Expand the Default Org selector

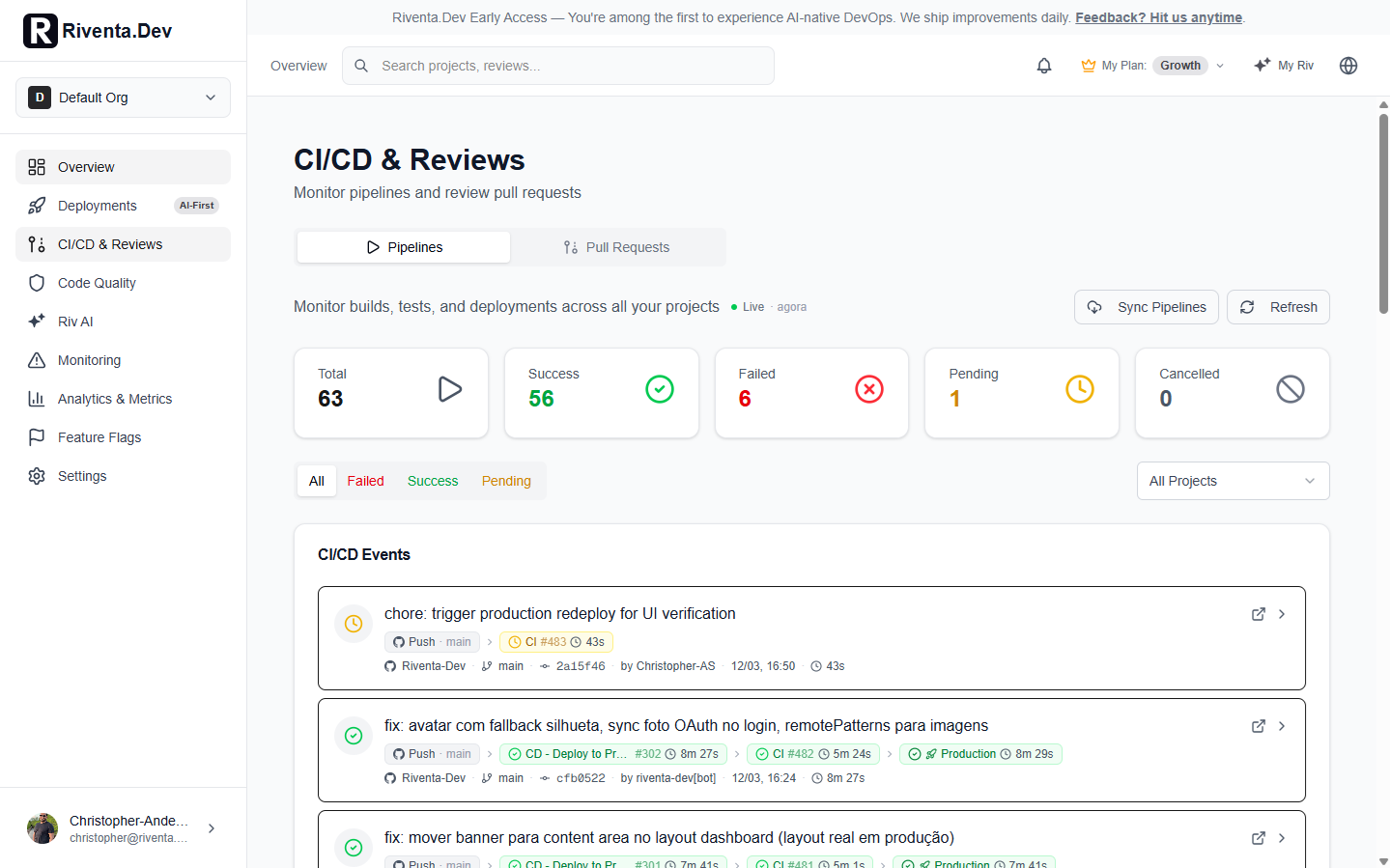pos(123,97)
